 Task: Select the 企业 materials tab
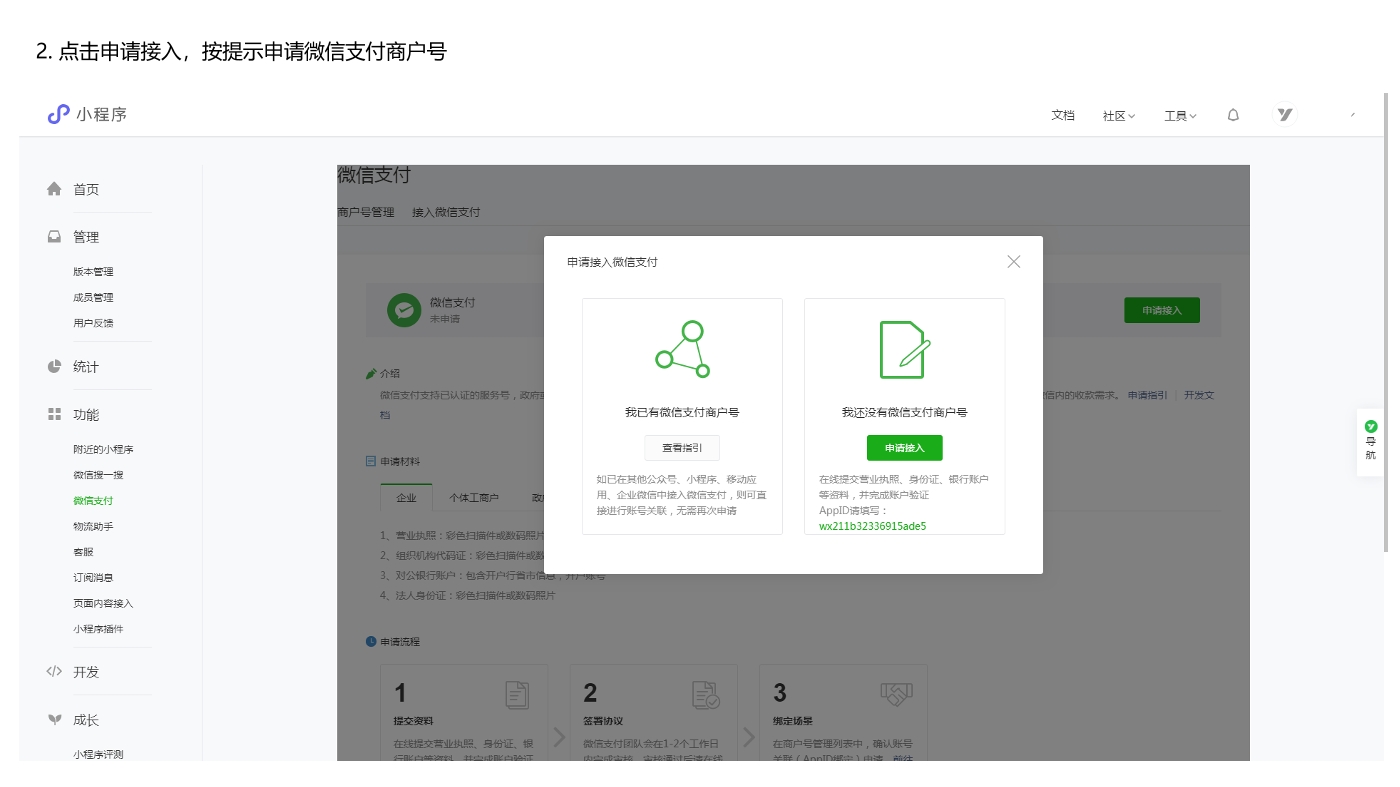tap(406, 497)
